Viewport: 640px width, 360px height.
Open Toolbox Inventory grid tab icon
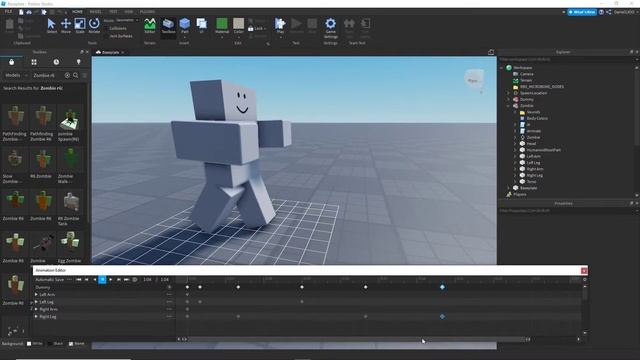34,62
